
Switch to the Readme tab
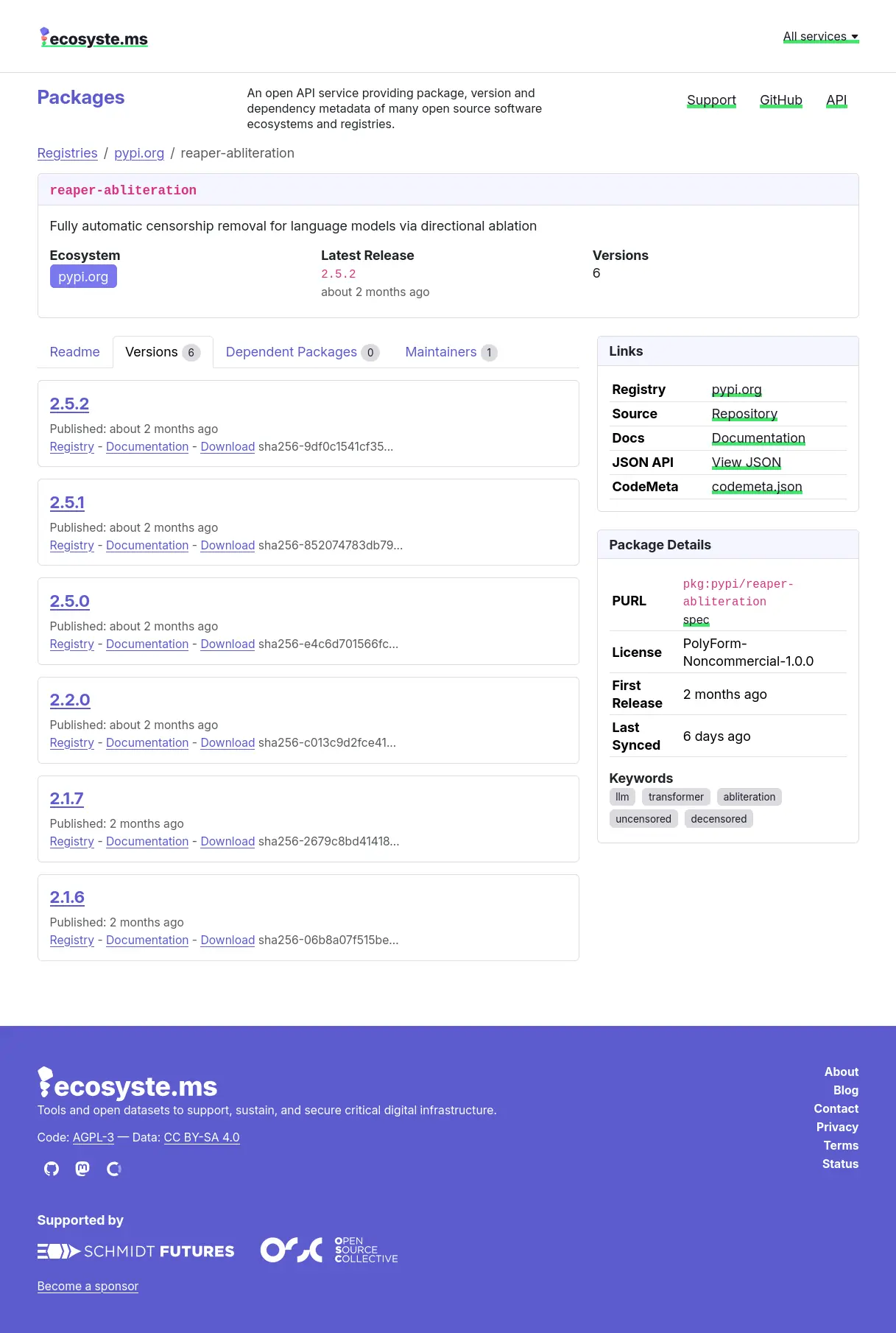tap(75, 352)
